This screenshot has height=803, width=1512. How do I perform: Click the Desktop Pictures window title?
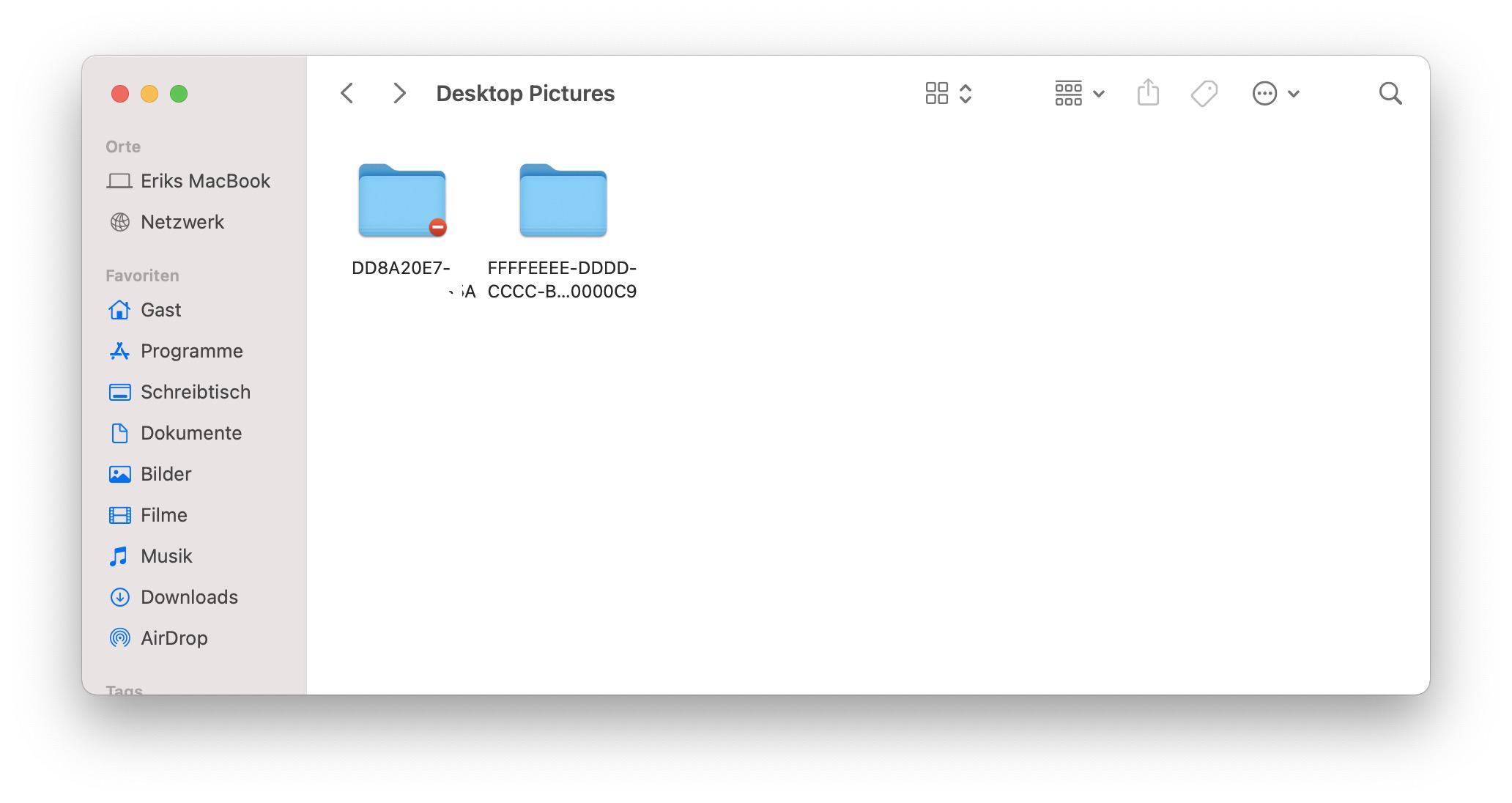tap(525, 94)
